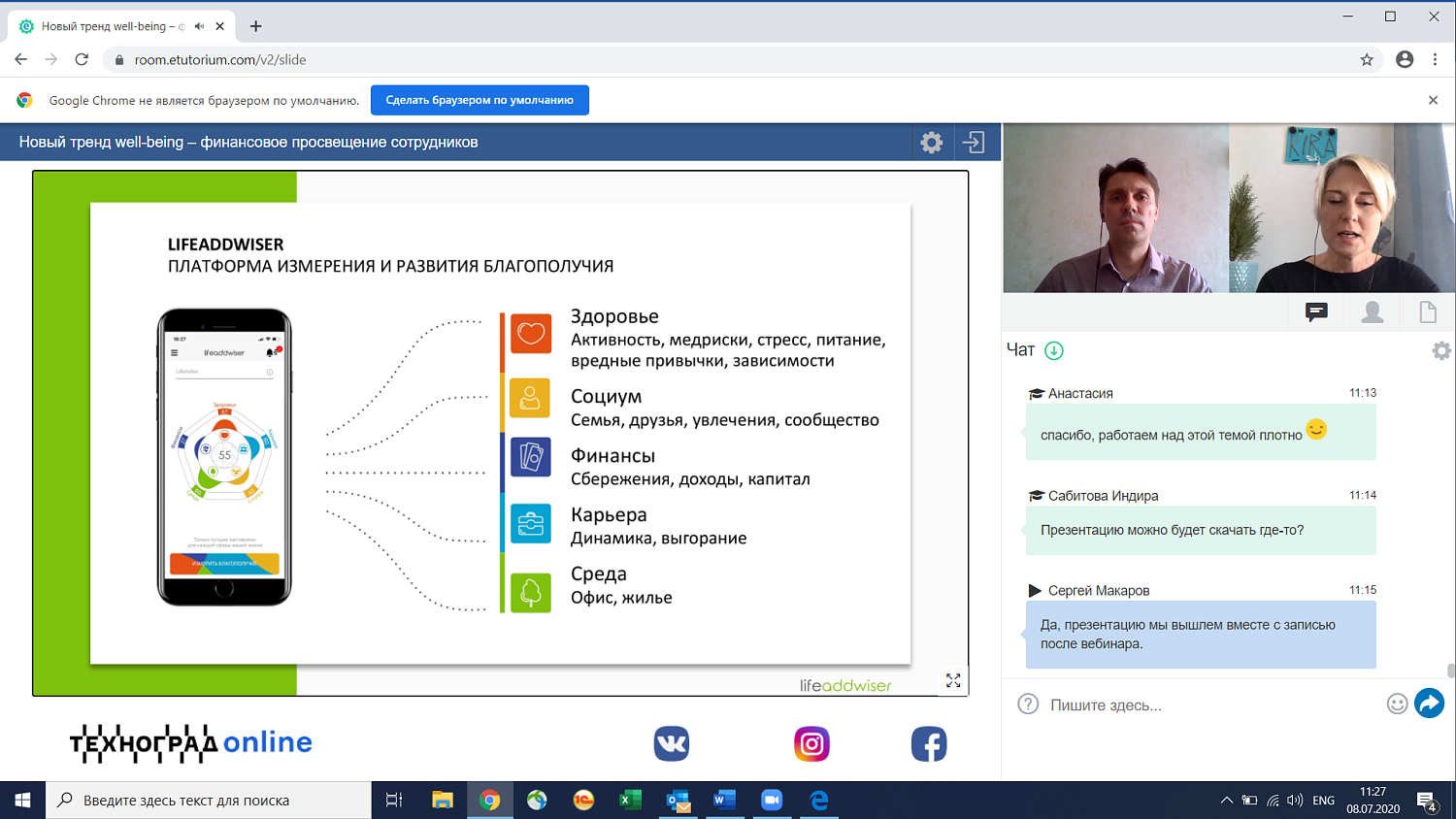1456x819 pixels.
Task: Click Сабитова Индира's chat message
Action: [x=1201, y=530]
